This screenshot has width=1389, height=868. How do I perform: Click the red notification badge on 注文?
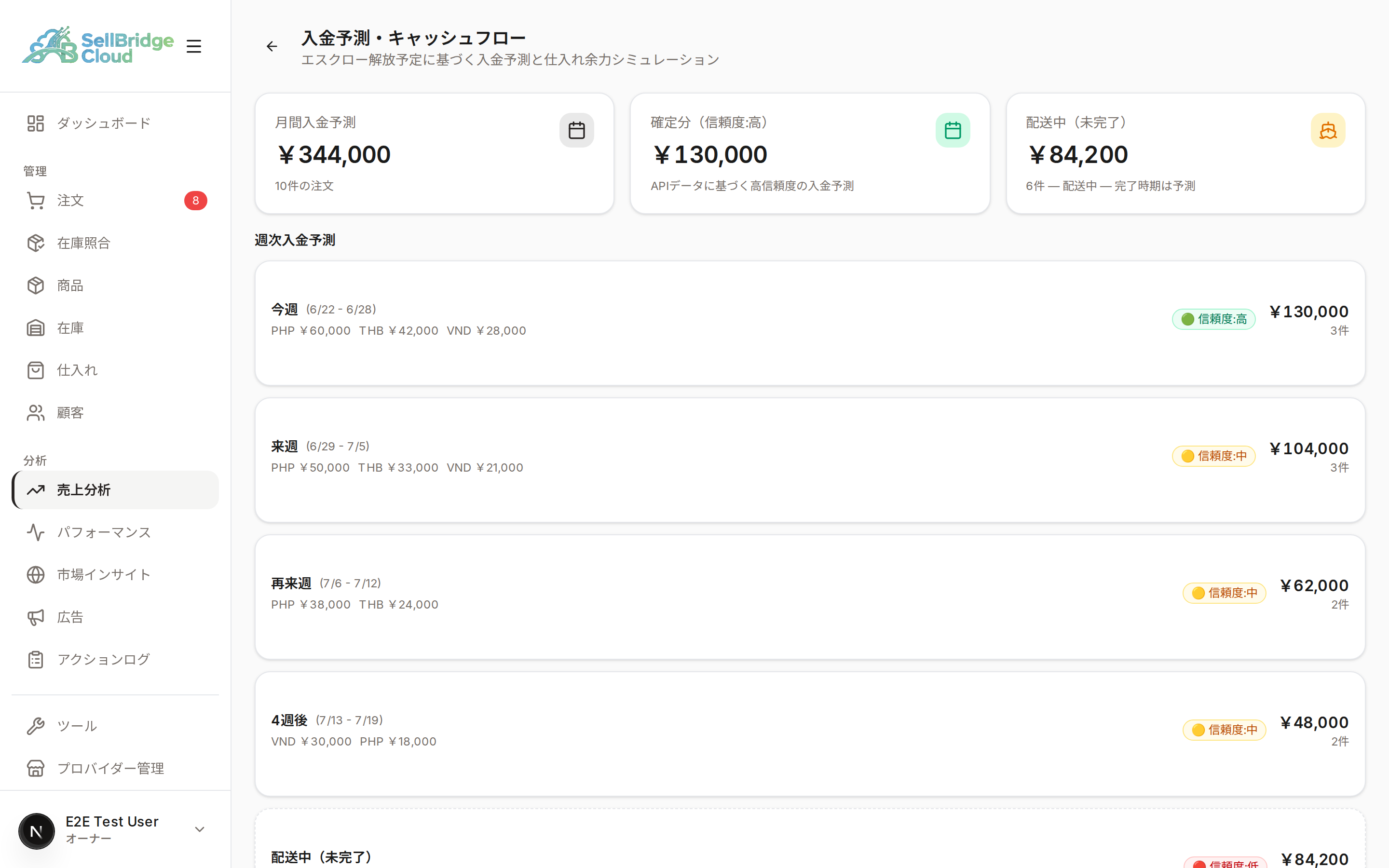pyautogui.click(x=196, y=200)
